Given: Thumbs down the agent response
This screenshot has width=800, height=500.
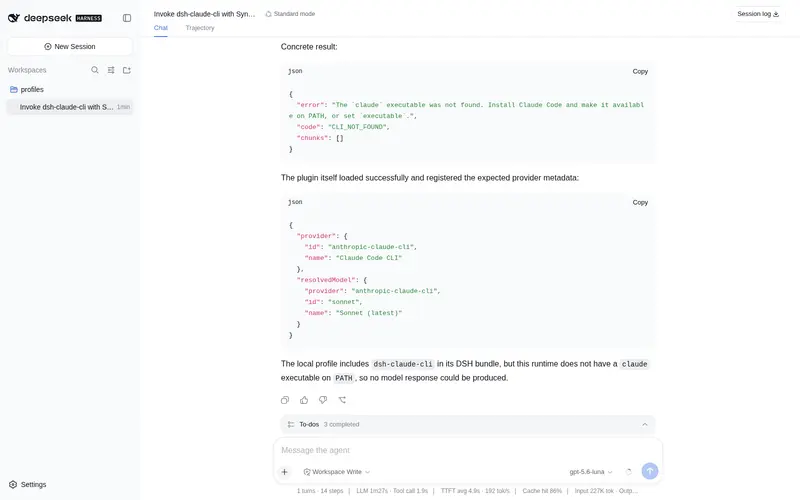Looking at the screenshot, I should point(323,400).
